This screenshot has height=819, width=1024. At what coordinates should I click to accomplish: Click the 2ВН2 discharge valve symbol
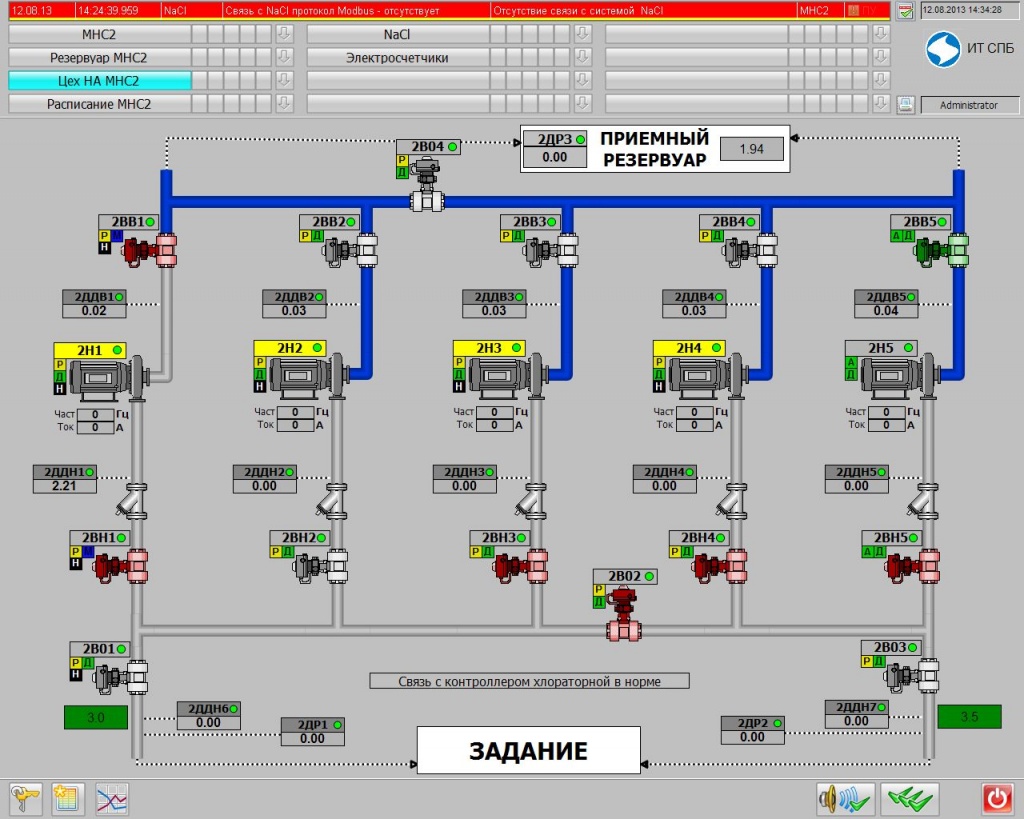point(321,566)
